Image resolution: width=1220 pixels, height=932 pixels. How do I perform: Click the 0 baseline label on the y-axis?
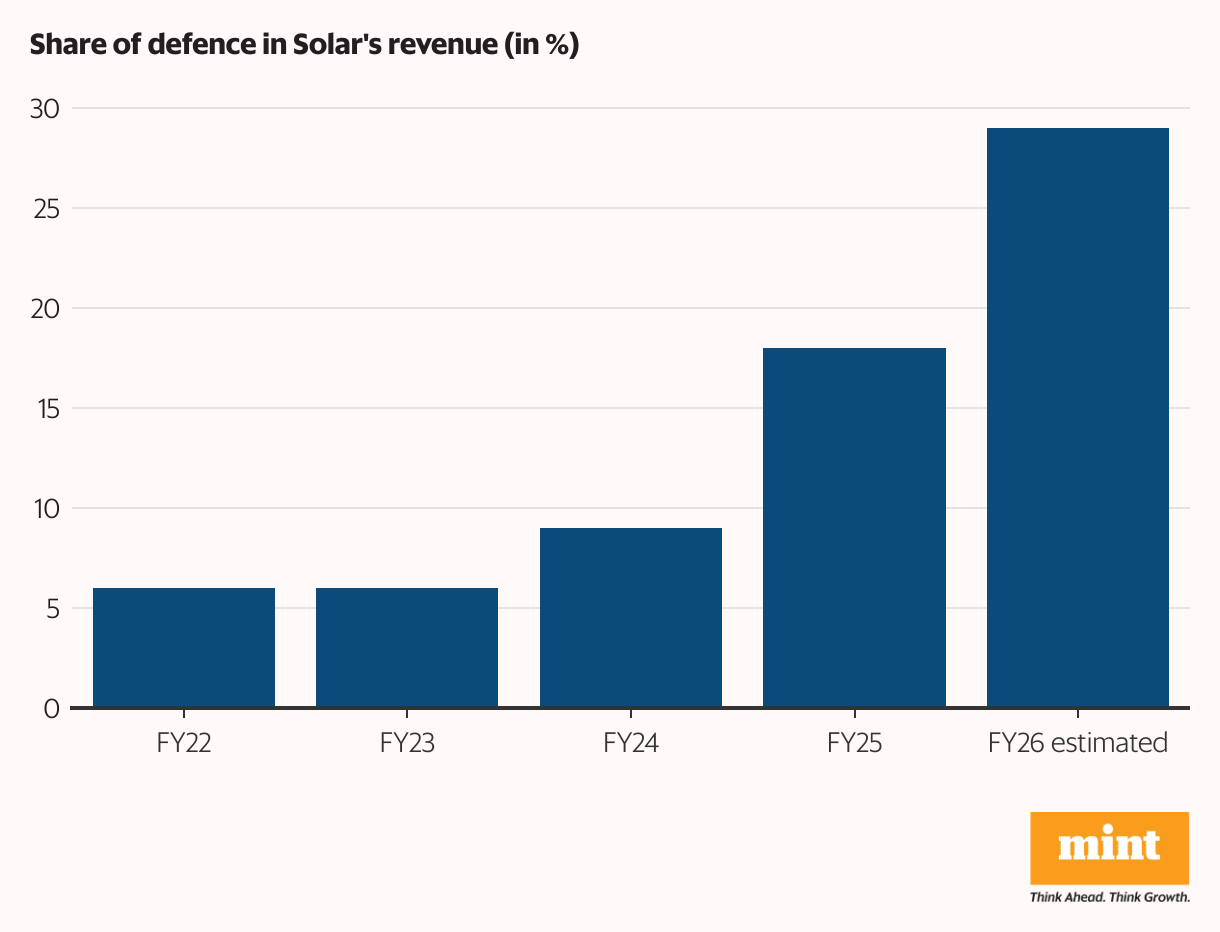coord(52,709)
